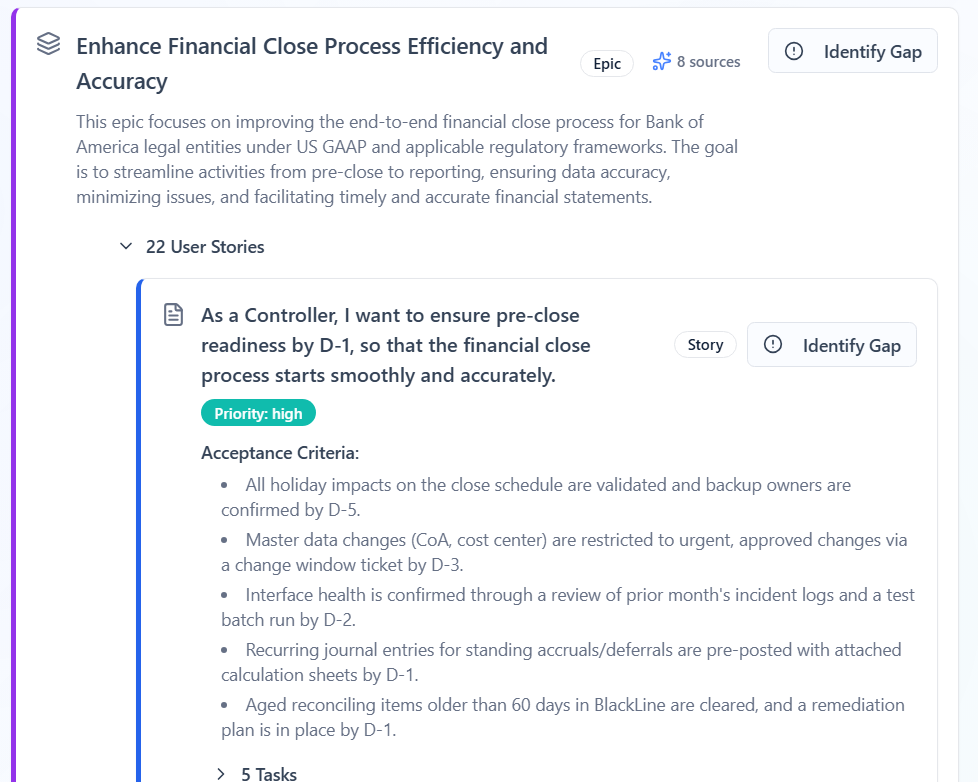Click the alert icon in the epic's Identify Gap button
This screenshot has height=782, width=978.
pos(796,51)
